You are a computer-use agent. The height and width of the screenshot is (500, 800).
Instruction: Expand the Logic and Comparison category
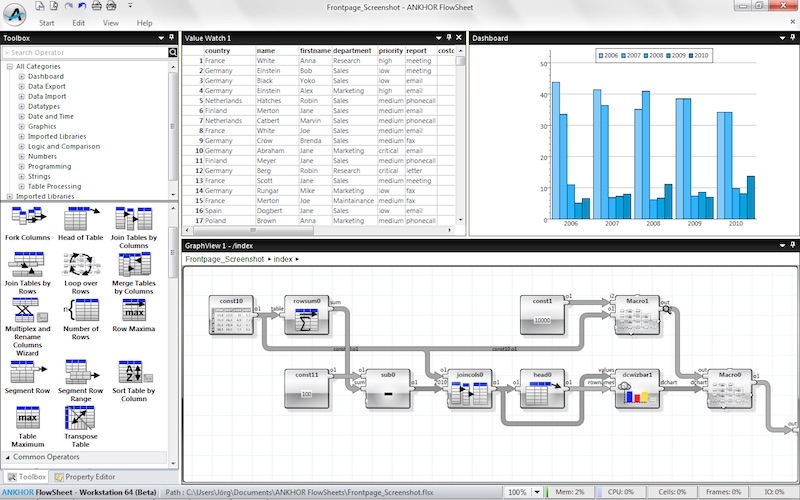point(21,146)
